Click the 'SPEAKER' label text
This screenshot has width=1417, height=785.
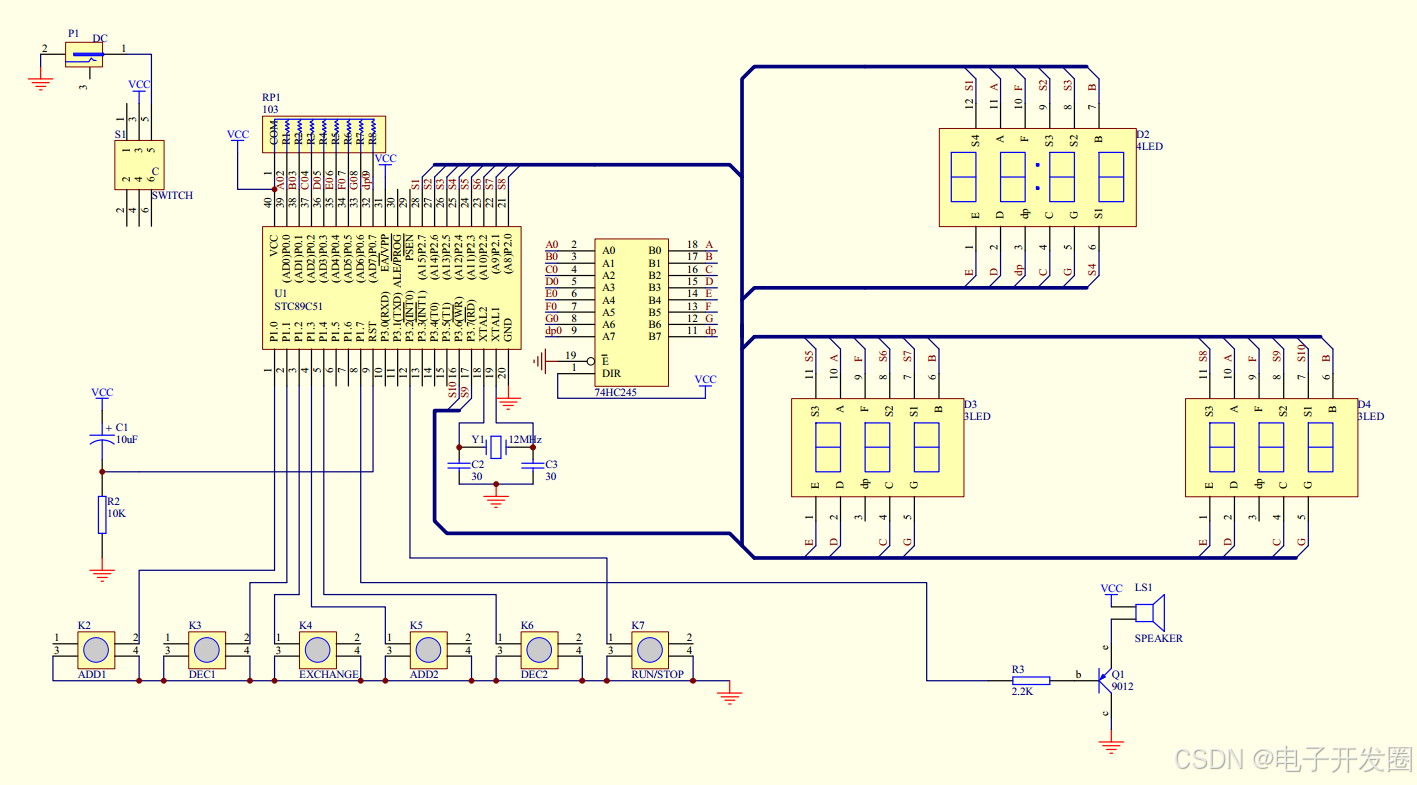coord(1158,638)
